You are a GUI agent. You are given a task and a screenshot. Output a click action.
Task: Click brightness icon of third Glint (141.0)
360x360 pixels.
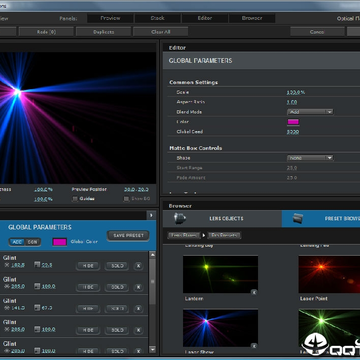pyautogui.click(x=7, y=308)
